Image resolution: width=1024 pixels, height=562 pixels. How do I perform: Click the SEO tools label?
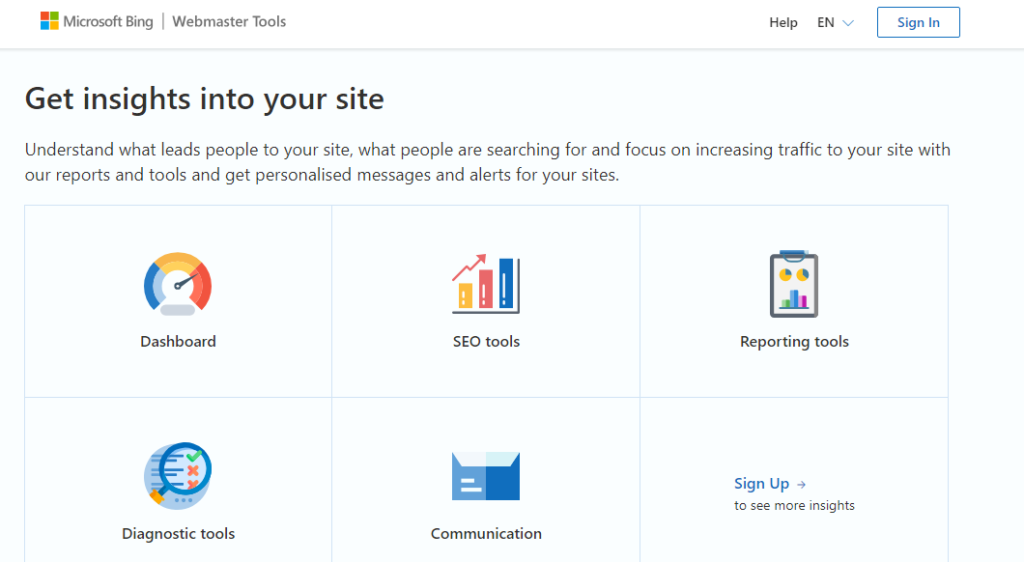pyautogui.click(x=486, y=341)
